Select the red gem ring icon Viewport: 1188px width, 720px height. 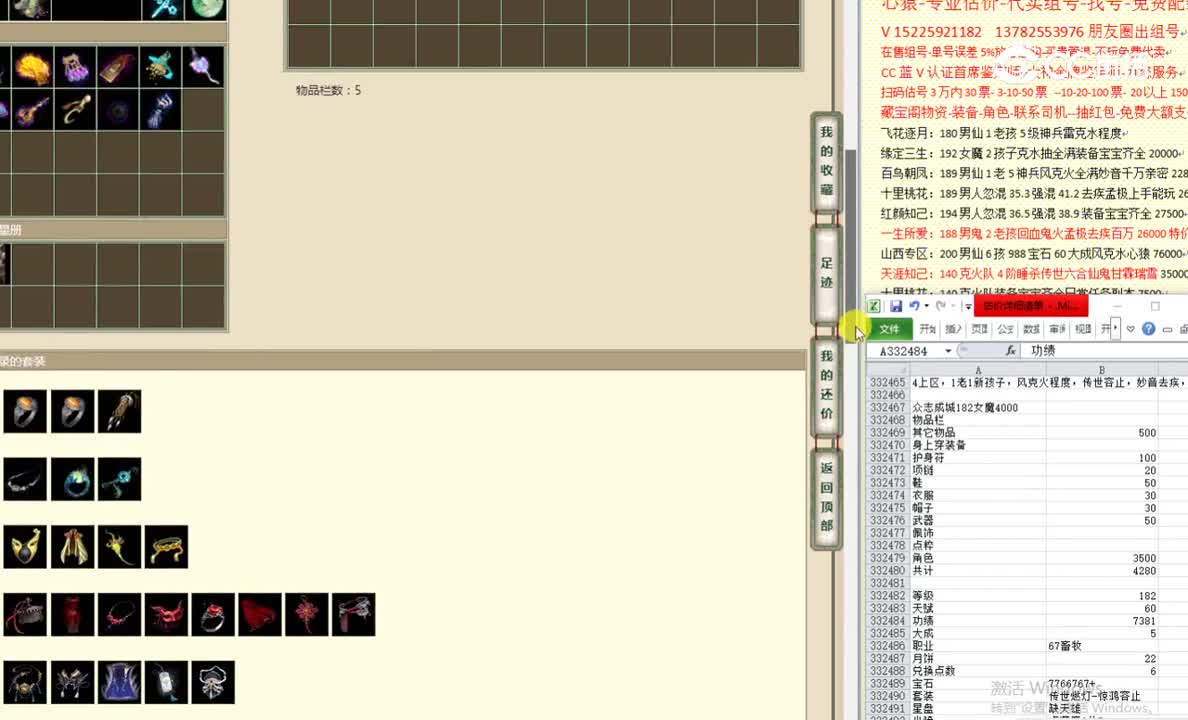click(x=214, y=615)
